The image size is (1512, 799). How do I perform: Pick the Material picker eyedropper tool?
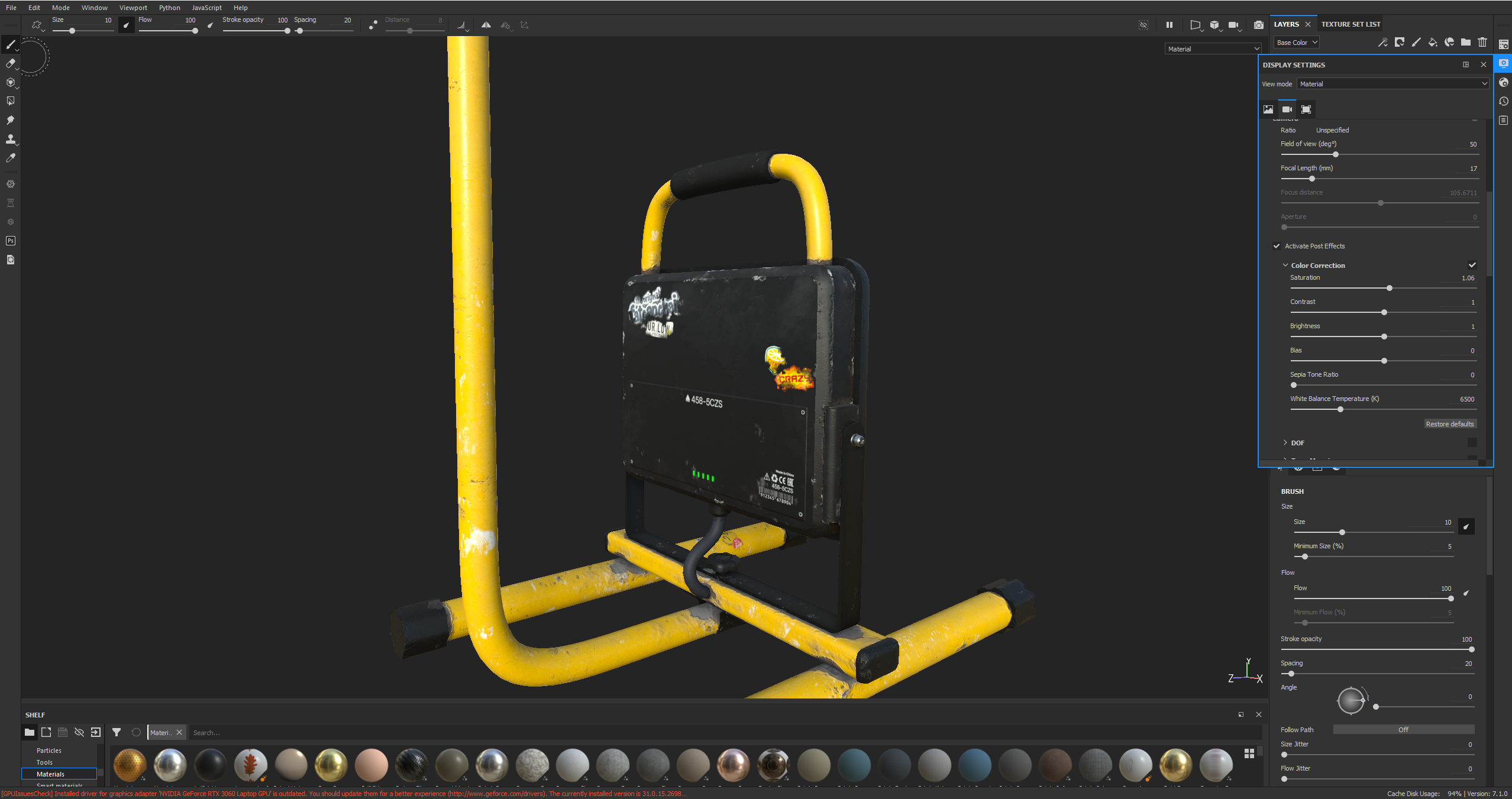pyautogui.click(x=10, y=158)
